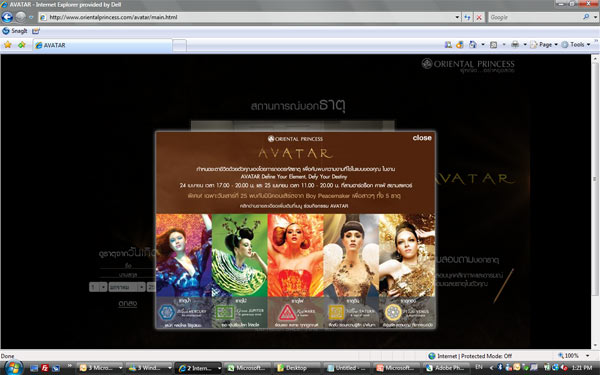Click the Research toolbar icon
Viewport: 600px width, 375px height.
448,45
